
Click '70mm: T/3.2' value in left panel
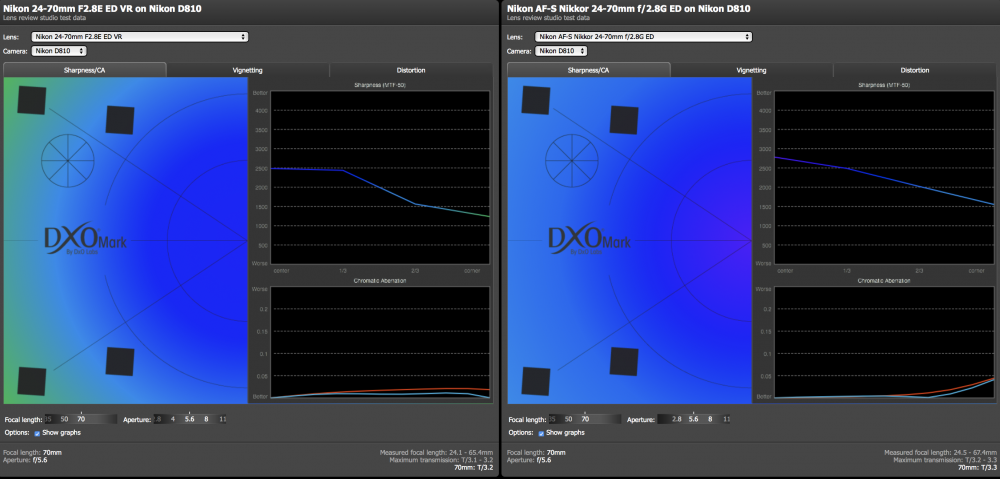point(474,467)
